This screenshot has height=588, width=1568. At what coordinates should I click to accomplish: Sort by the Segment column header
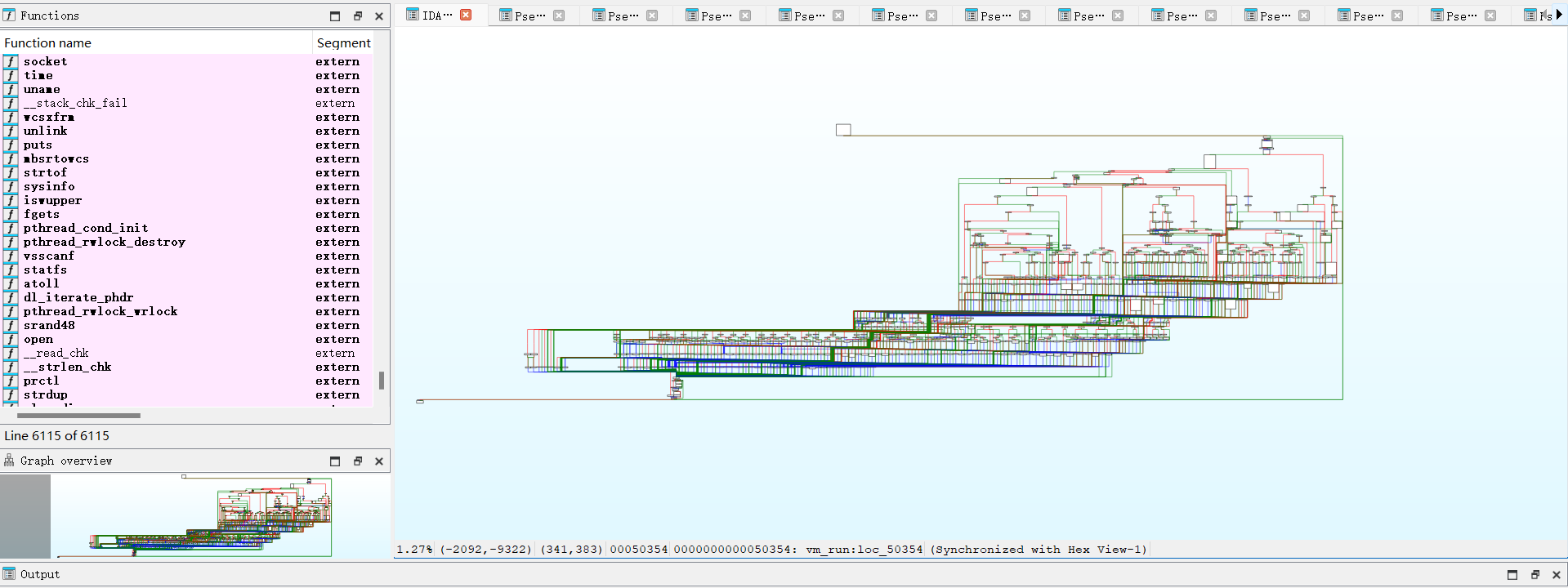(343, 42)
